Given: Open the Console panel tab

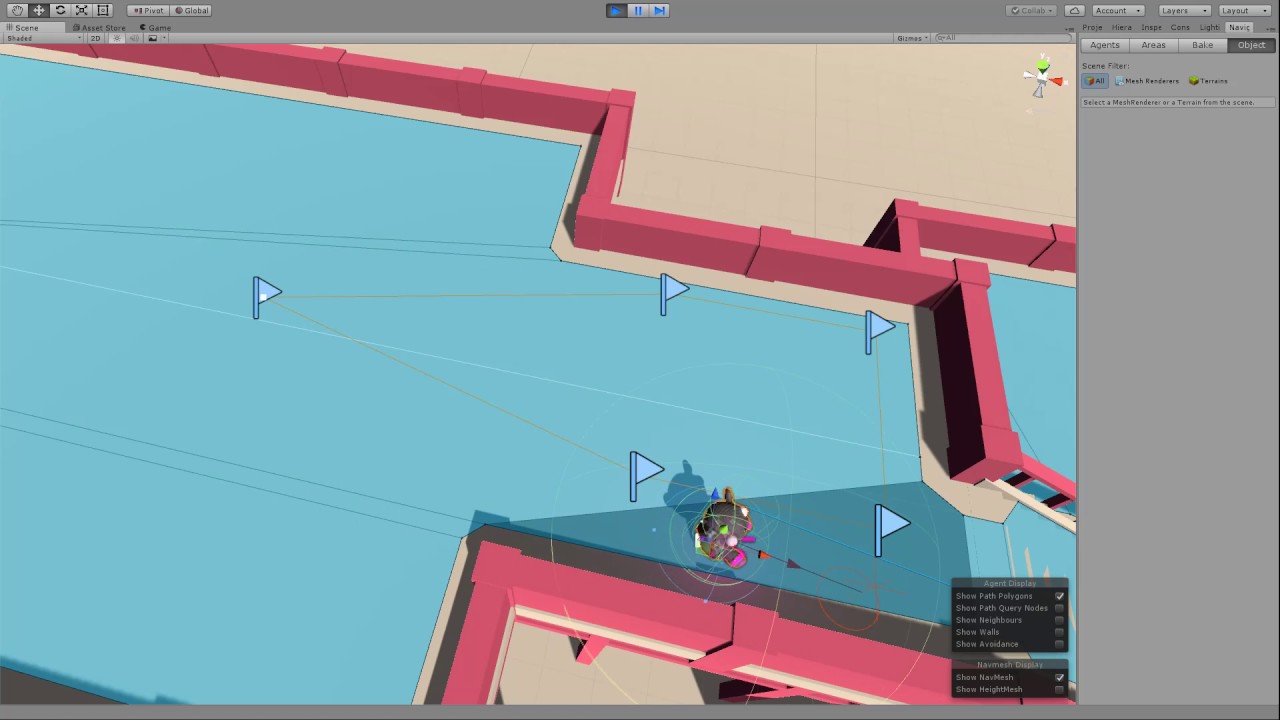Looking at the screenshot, I should pos(1180,27).
